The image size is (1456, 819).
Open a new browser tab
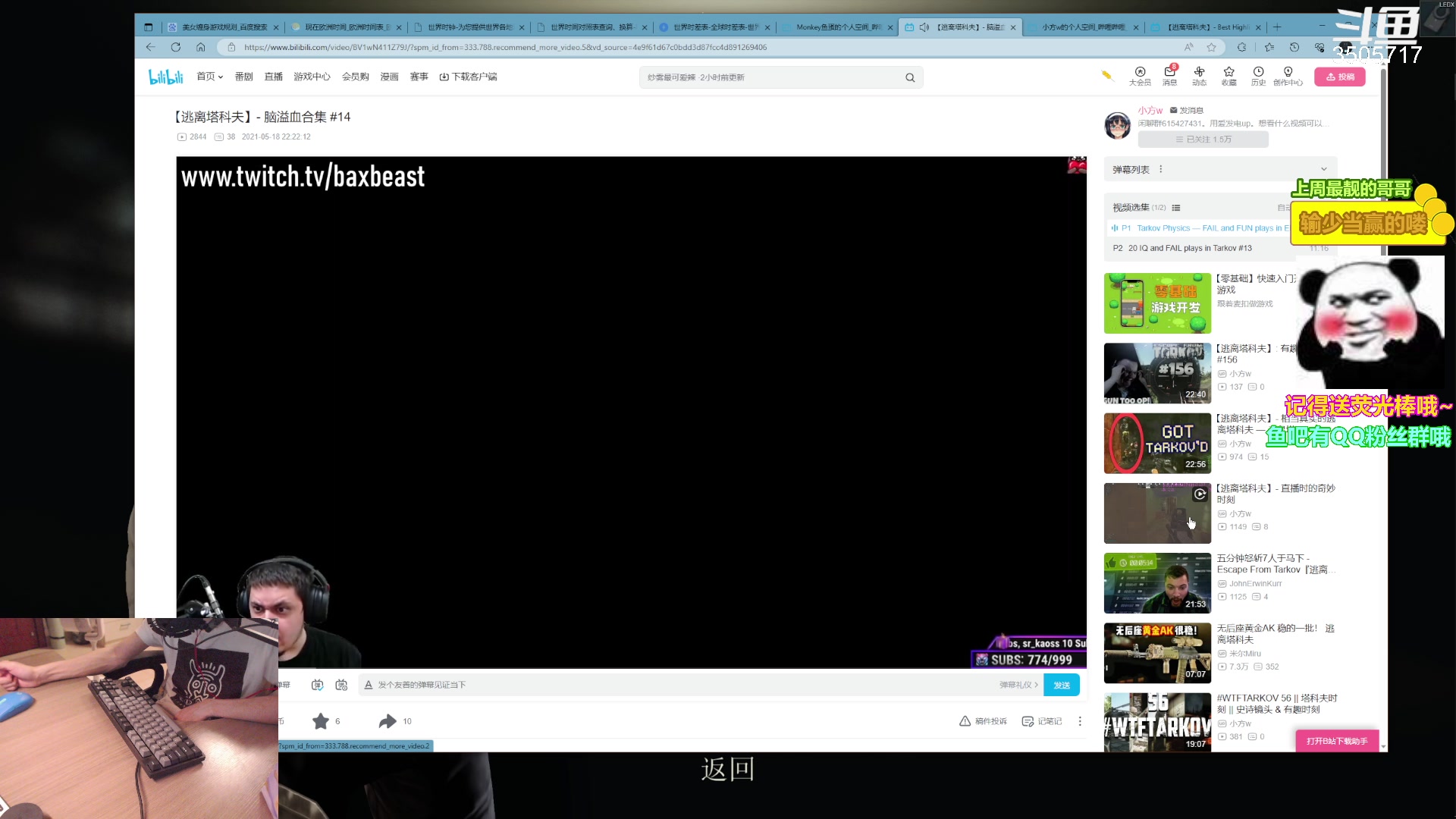point(1277,27)
